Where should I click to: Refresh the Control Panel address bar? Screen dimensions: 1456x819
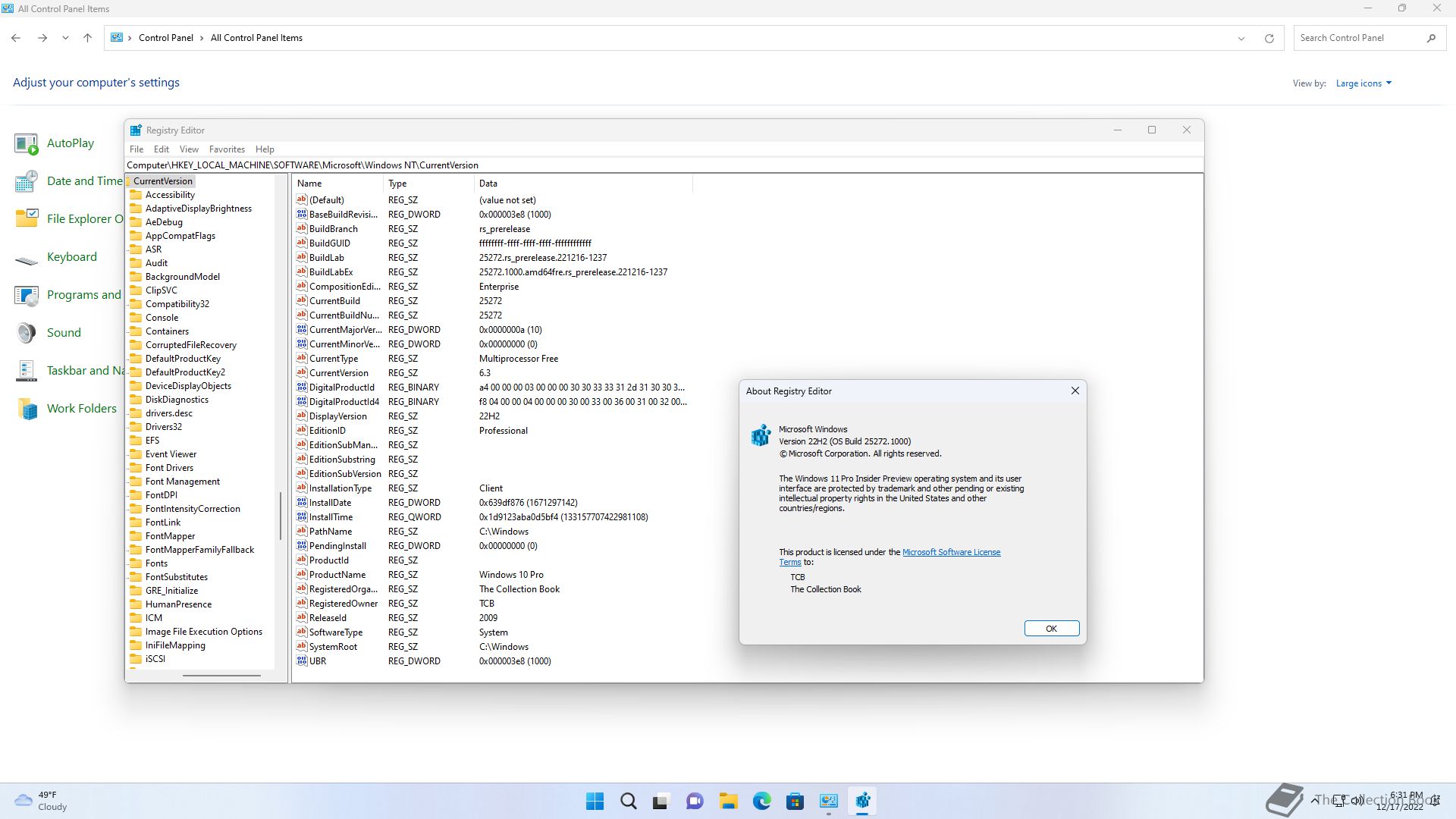click(x=1269, y=38)
